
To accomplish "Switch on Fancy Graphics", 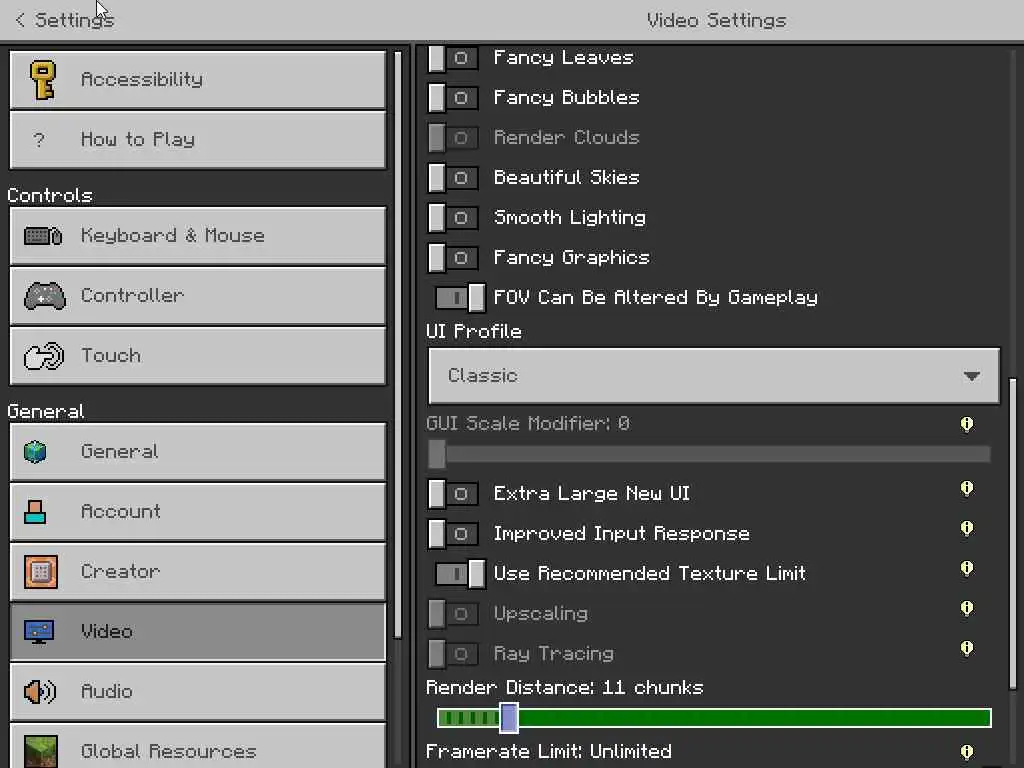I will pos(453,258).
